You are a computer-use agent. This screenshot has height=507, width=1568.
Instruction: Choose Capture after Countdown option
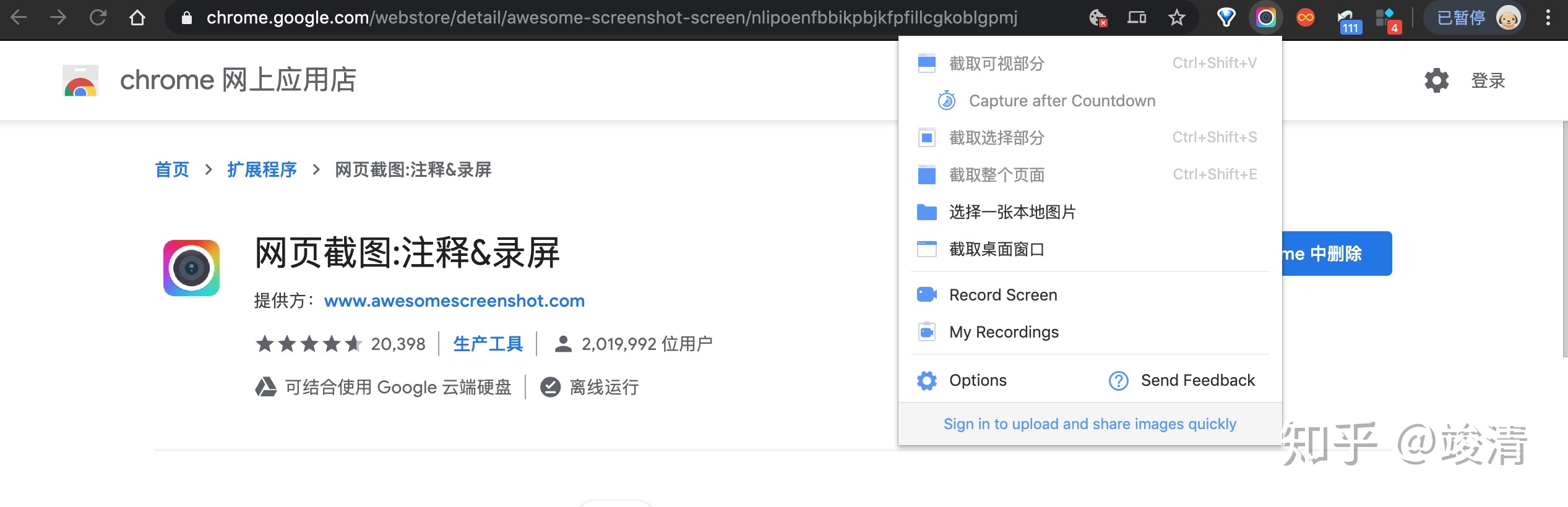click(x=1090, y=100)
